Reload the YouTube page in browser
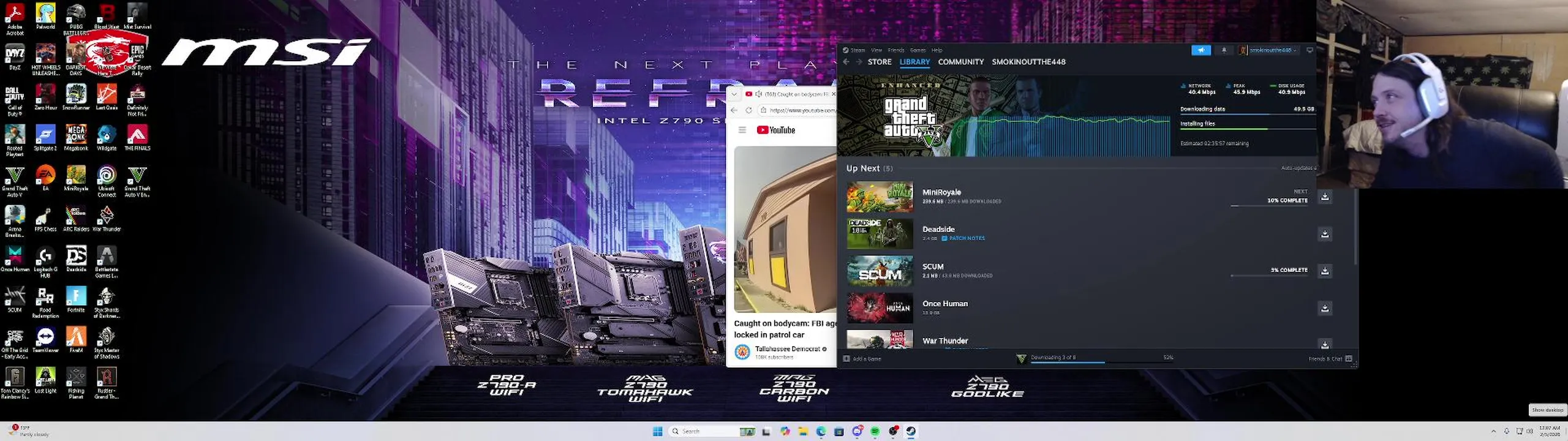 point(748,110)
